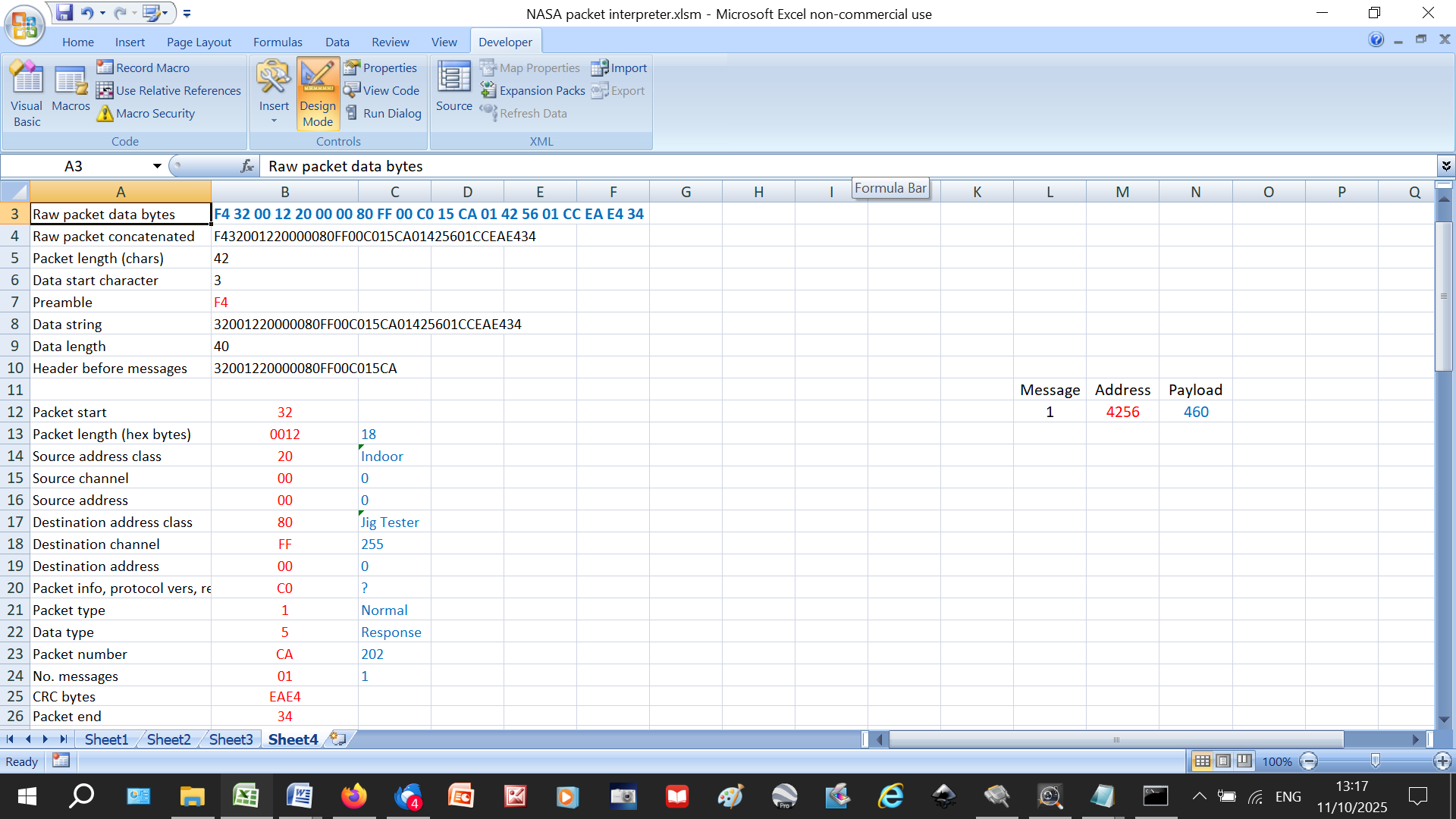Switch to Page Break Preview view
The image size is (1456, 819).
click(x=1244, y=761)
